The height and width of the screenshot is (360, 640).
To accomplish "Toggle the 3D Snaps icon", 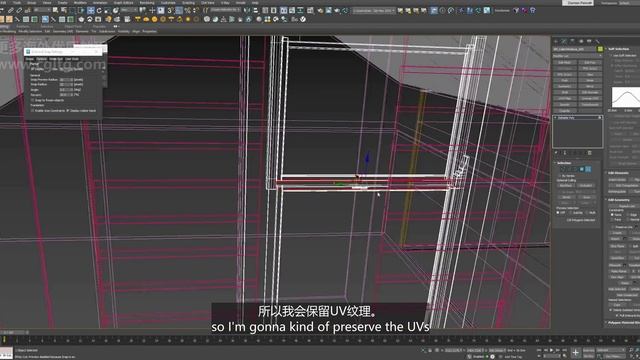I will [170, 10].
